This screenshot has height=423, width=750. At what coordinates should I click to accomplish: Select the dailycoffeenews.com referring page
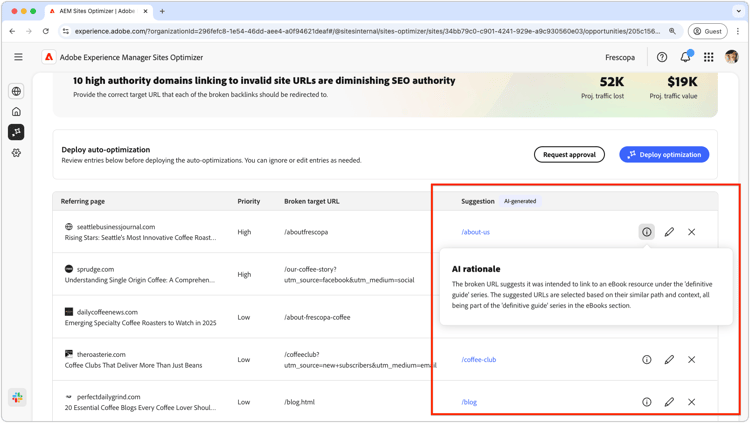click(x=107, y=312)
